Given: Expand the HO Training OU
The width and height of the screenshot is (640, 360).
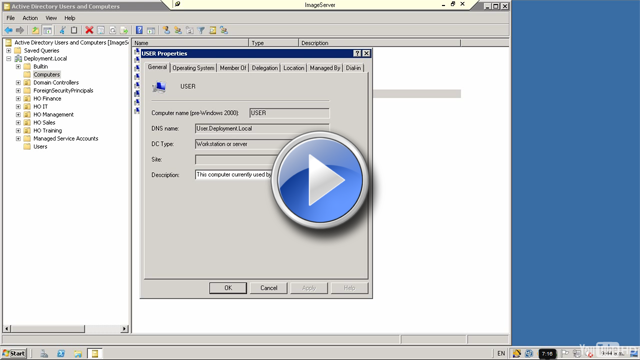Looking at the screenshot, I should 18,131.
